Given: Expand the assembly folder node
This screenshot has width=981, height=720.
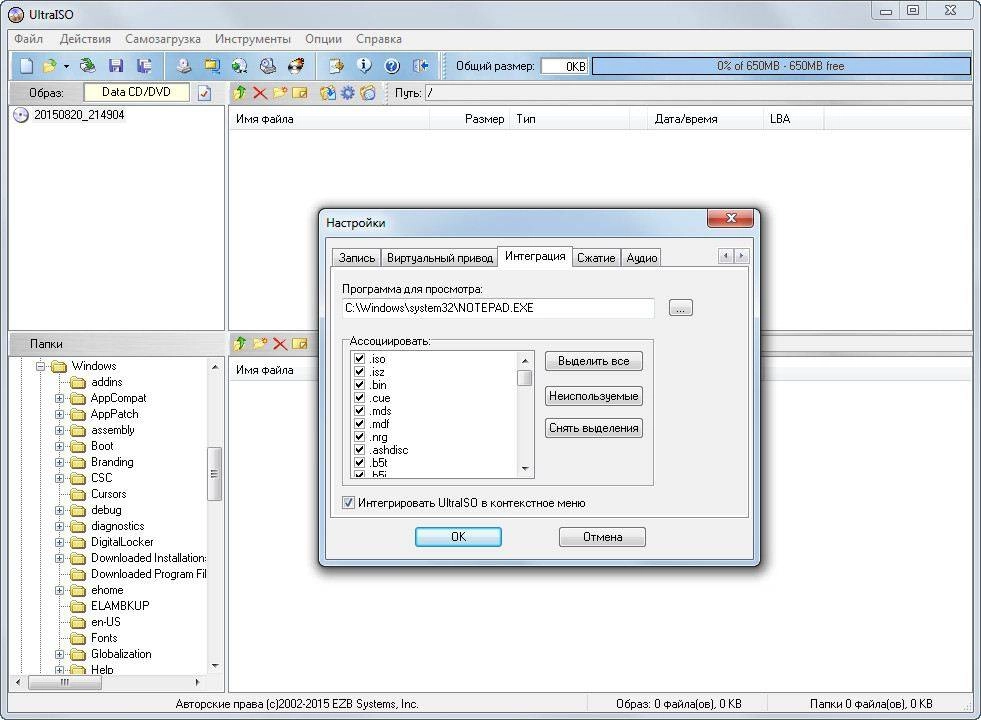Looking at the screenshot, I should click(x=59, y=430).
